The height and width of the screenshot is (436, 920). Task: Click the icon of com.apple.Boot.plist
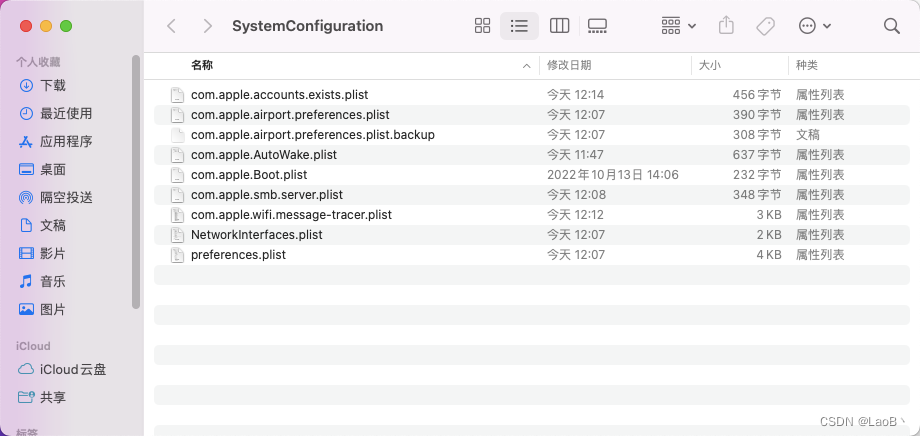(x=177, y=174)
